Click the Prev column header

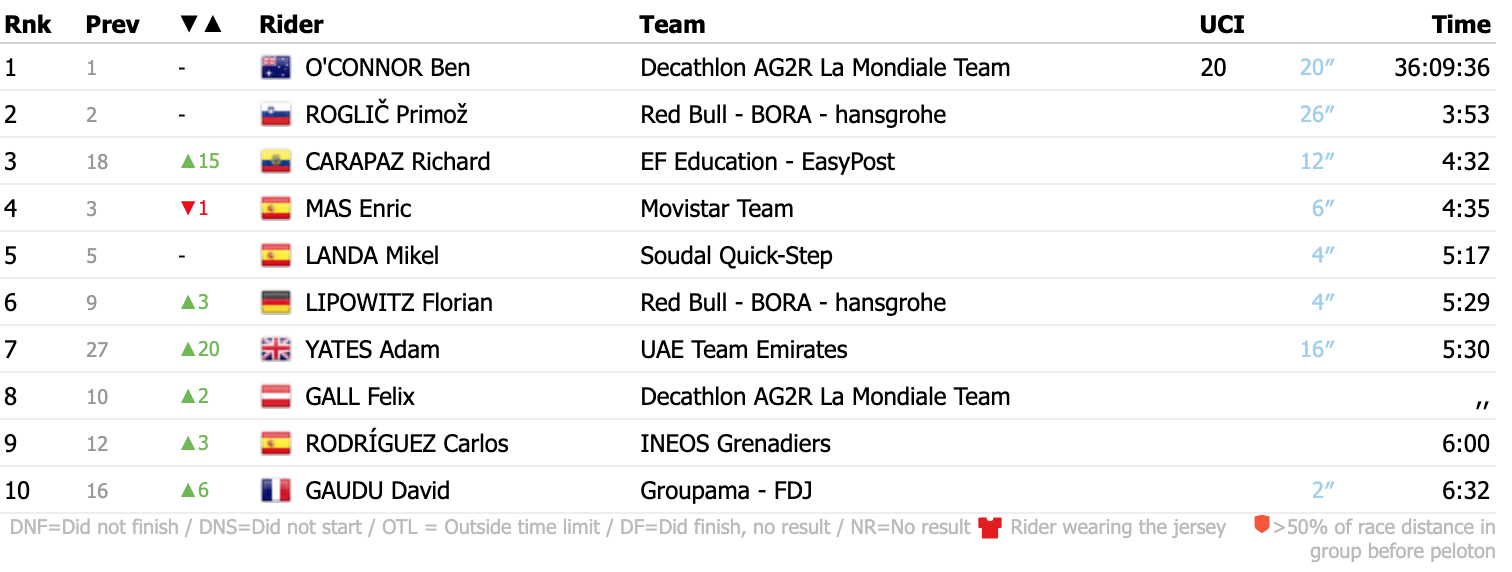tap(112, 24)
